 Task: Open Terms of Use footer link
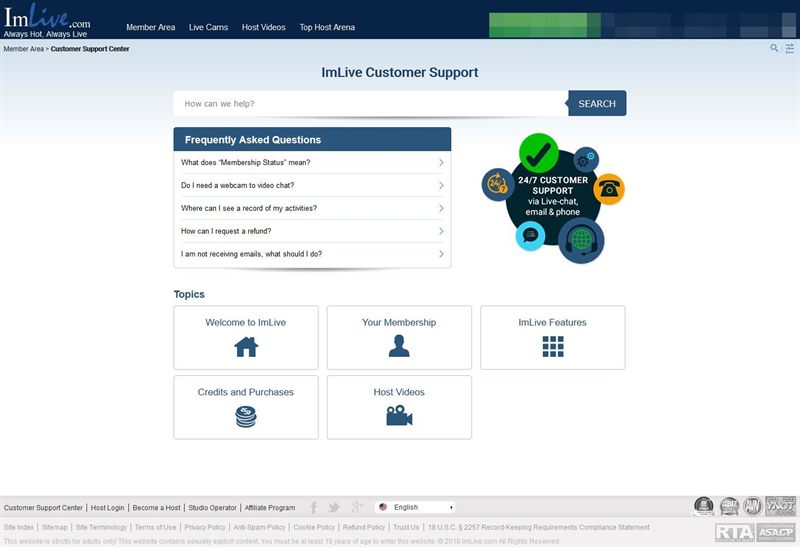pos(155,527)
